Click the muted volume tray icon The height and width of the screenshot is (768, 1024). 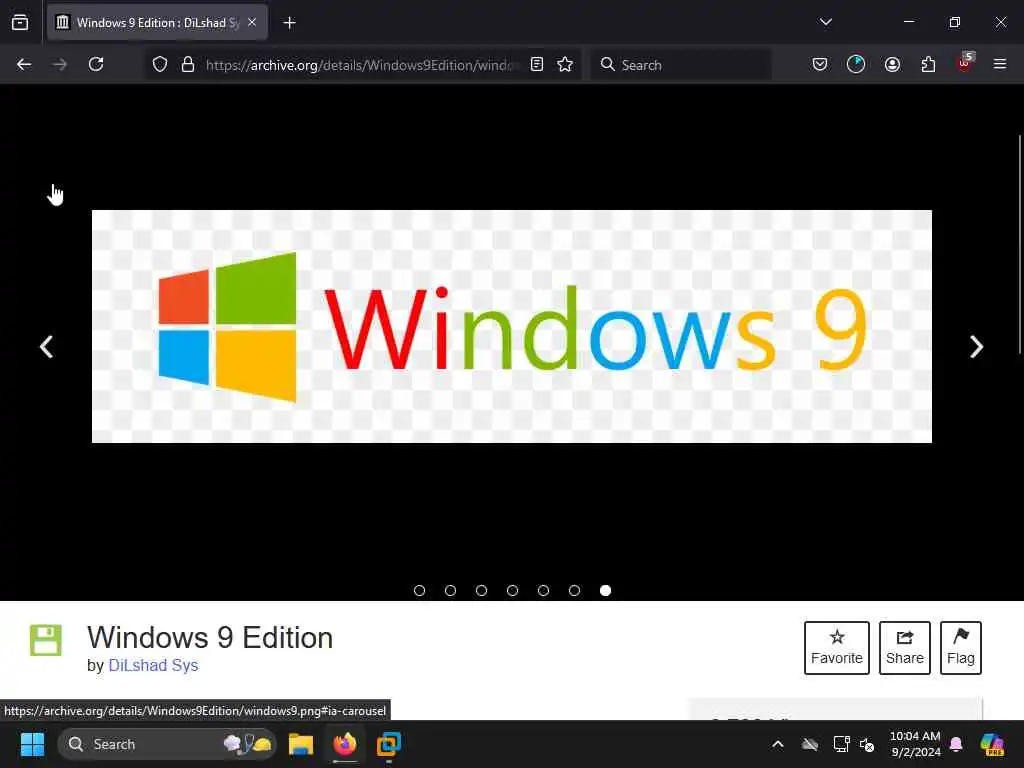tap(867, 744)
